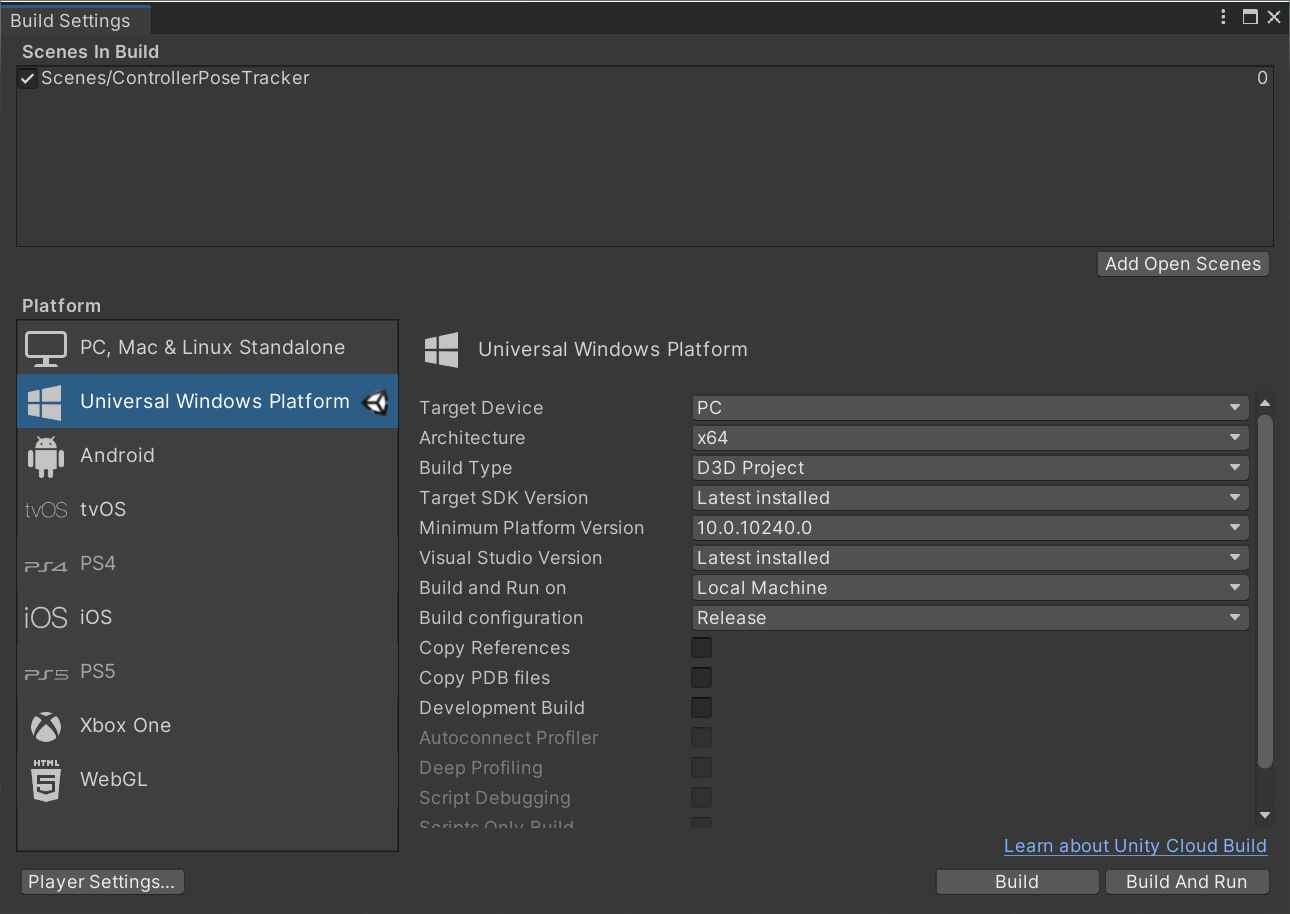
Task: Enable Development Build checkbox
Action: 702,708
